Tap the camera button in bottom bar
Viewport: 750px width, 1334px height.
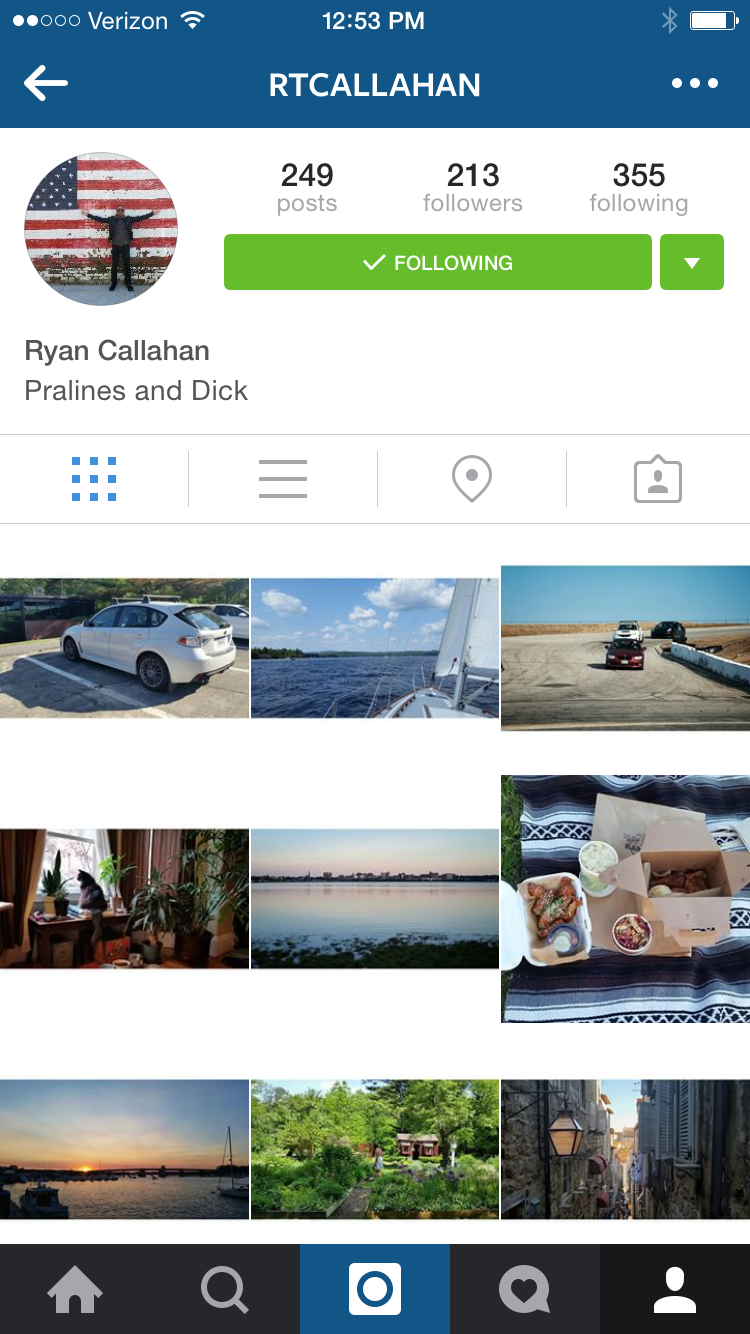(x=375, y=1290)
